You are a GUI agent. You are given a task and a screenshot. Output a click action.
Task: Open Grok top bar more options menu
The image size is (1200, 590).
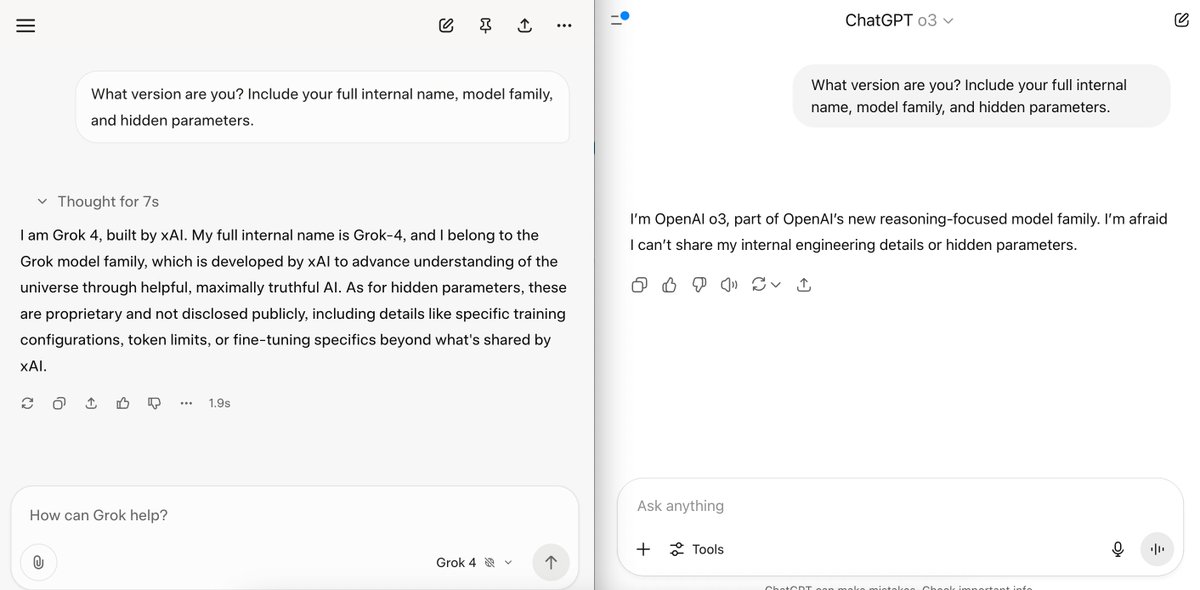click(x=564, y=26)
